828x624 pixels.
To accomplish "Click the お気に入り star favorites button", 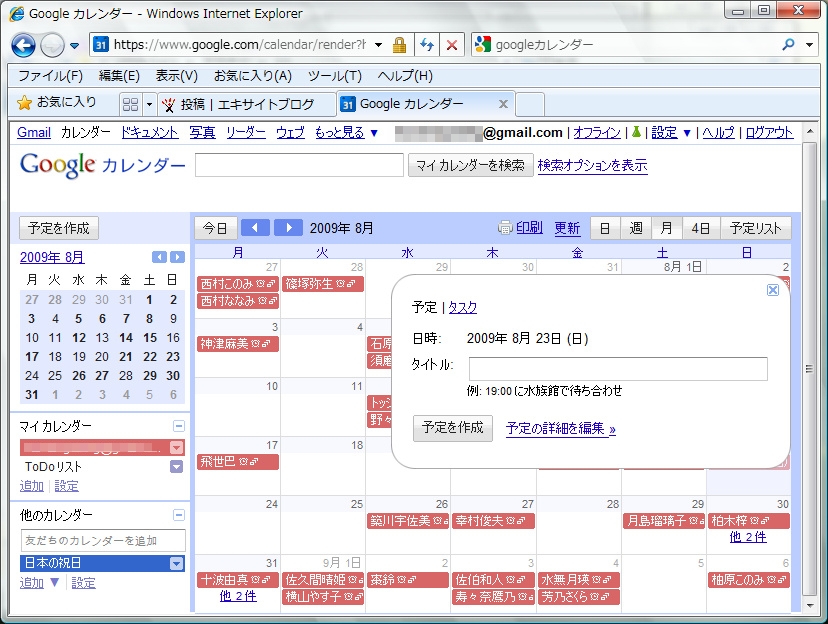I will point(56,102).
